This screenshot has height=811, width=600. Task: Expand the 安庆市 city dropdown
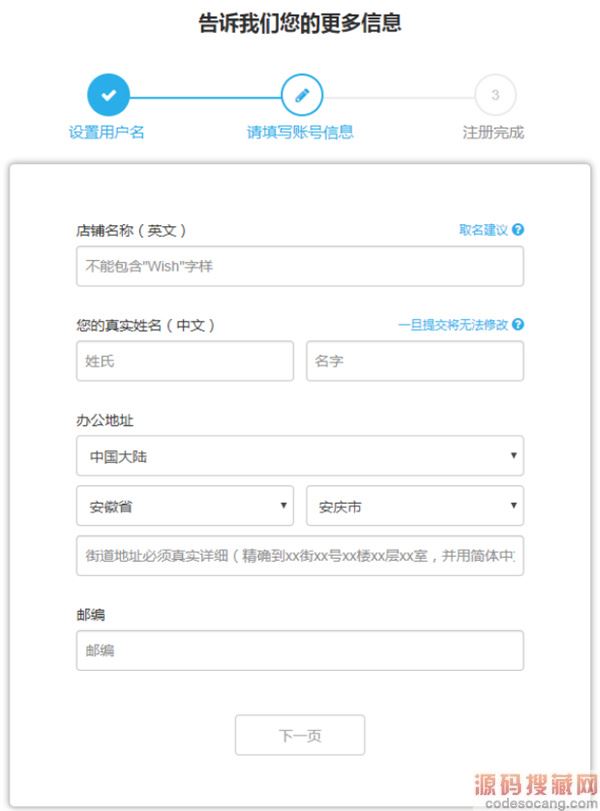[415, 505]
